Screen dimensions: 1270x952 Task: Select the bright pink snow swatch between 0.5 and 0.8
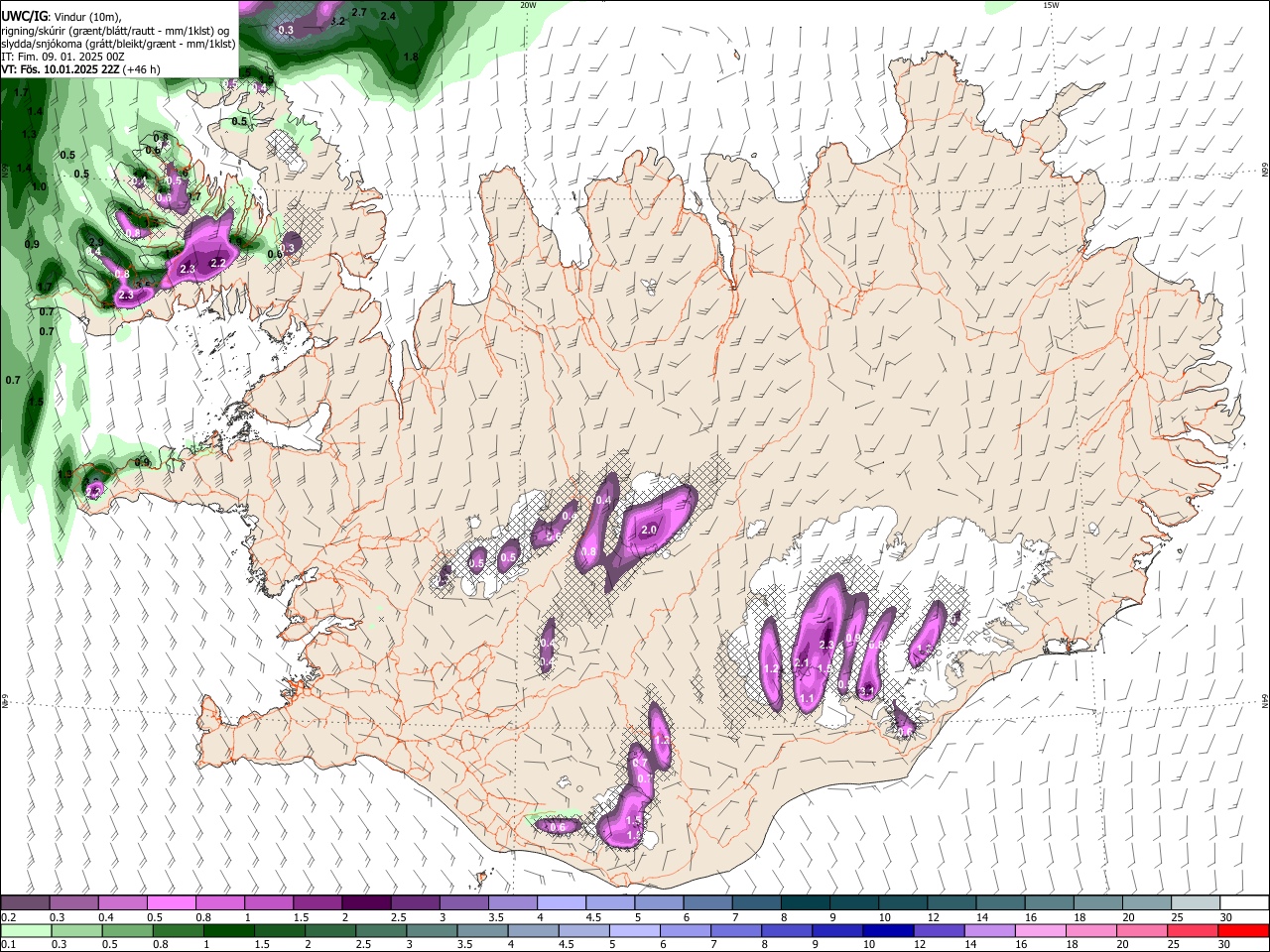tap(171, 902)
